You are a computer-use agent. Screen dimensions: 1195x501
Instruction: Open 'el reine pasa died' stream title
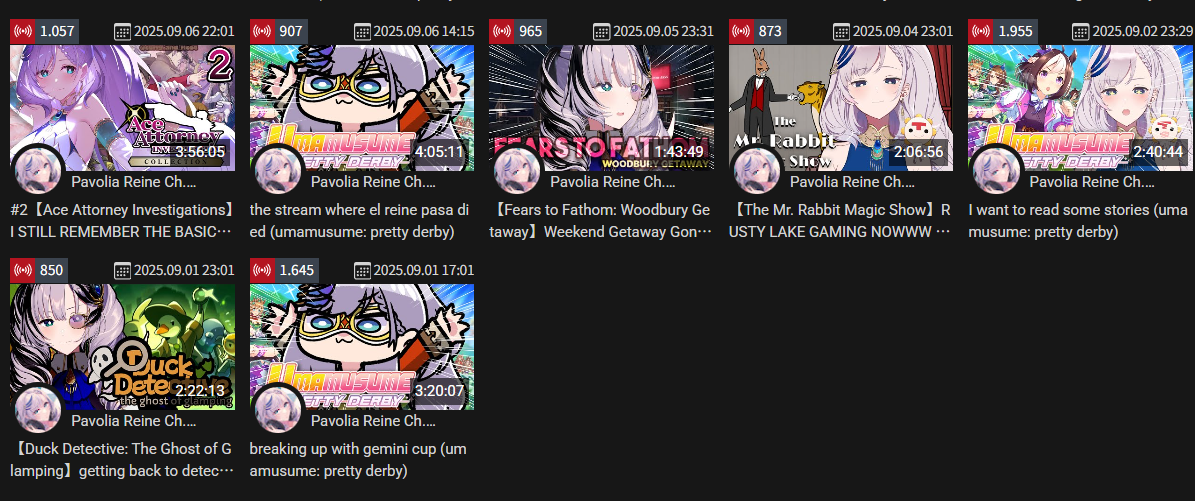[359, 221]
